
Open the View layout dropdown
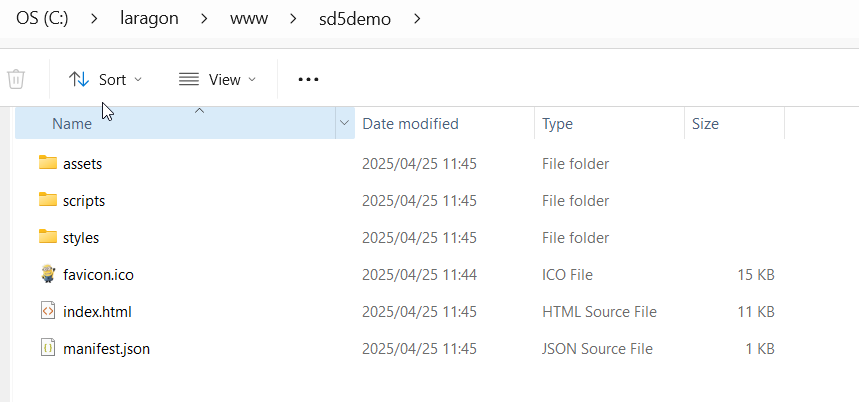click(x=217, y=79)
